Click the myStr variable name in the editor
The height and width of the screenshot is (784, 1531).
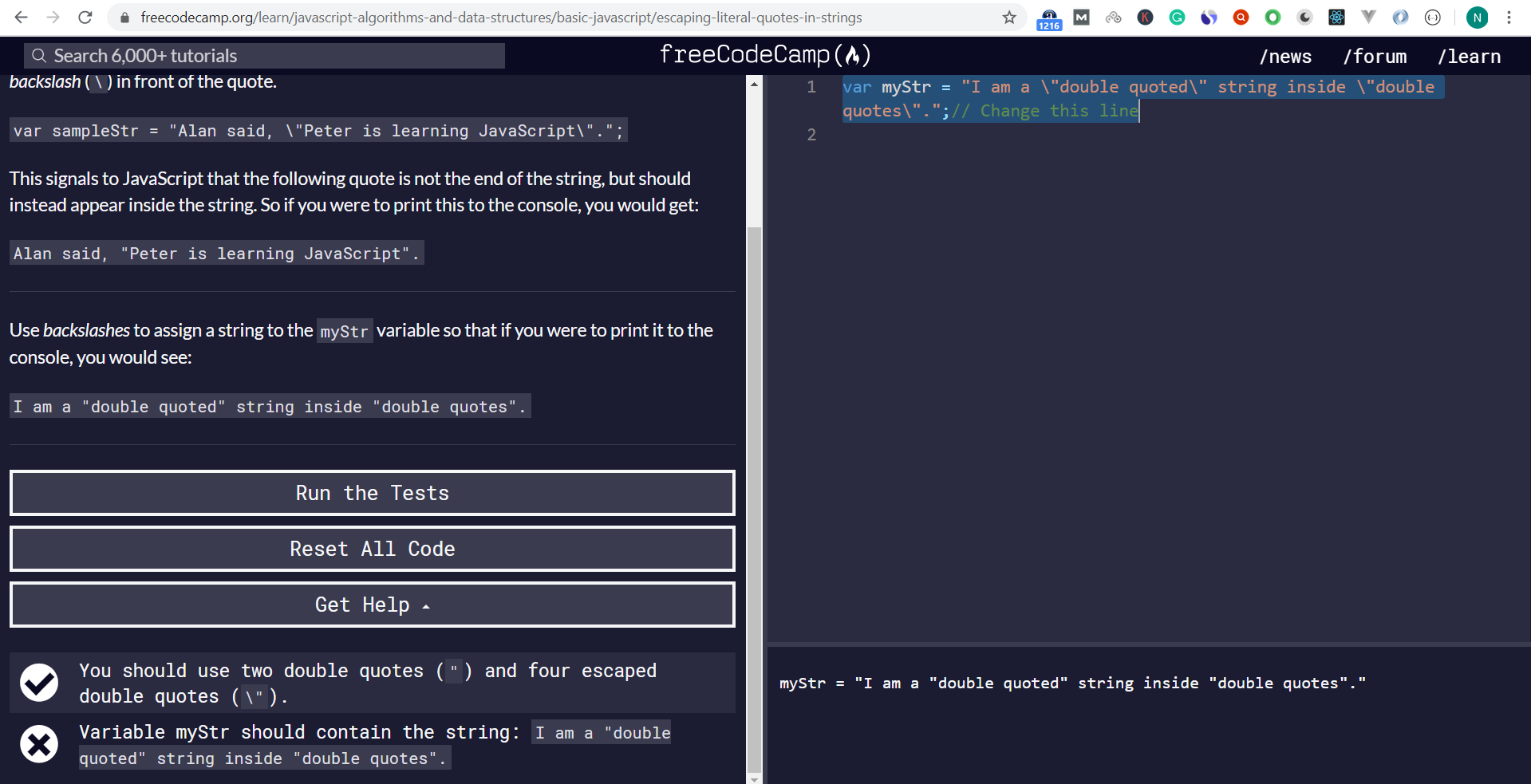(906, 87)
